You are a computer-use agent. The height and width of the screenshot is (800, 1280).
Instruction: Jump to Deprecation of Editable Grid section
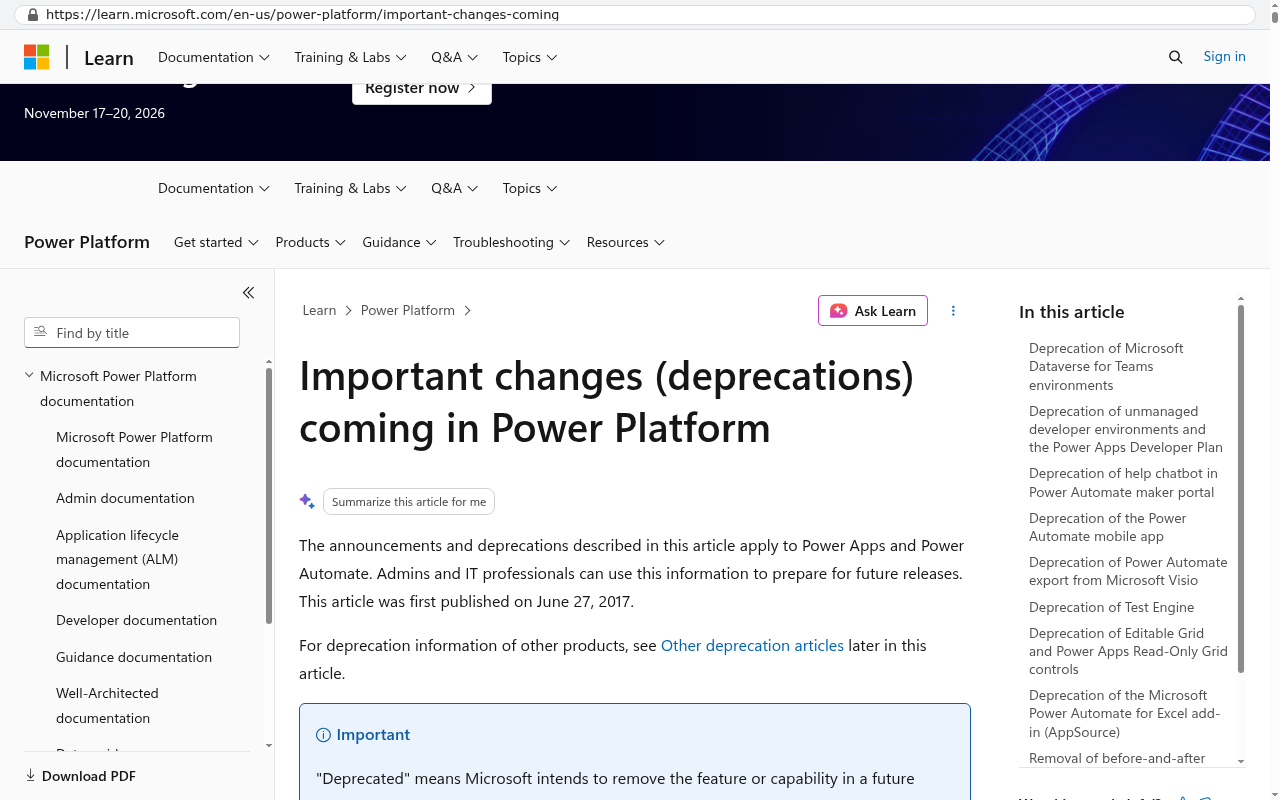(x=1128, y=651)
